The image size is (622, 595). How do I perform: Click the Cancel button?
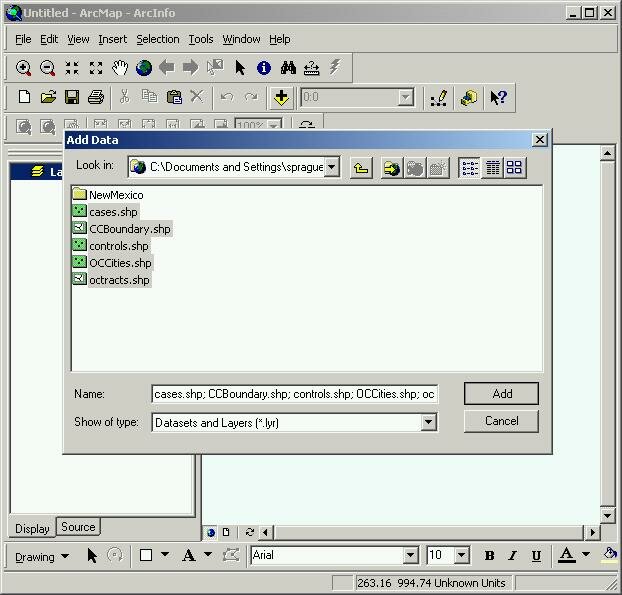pos(501,421)
